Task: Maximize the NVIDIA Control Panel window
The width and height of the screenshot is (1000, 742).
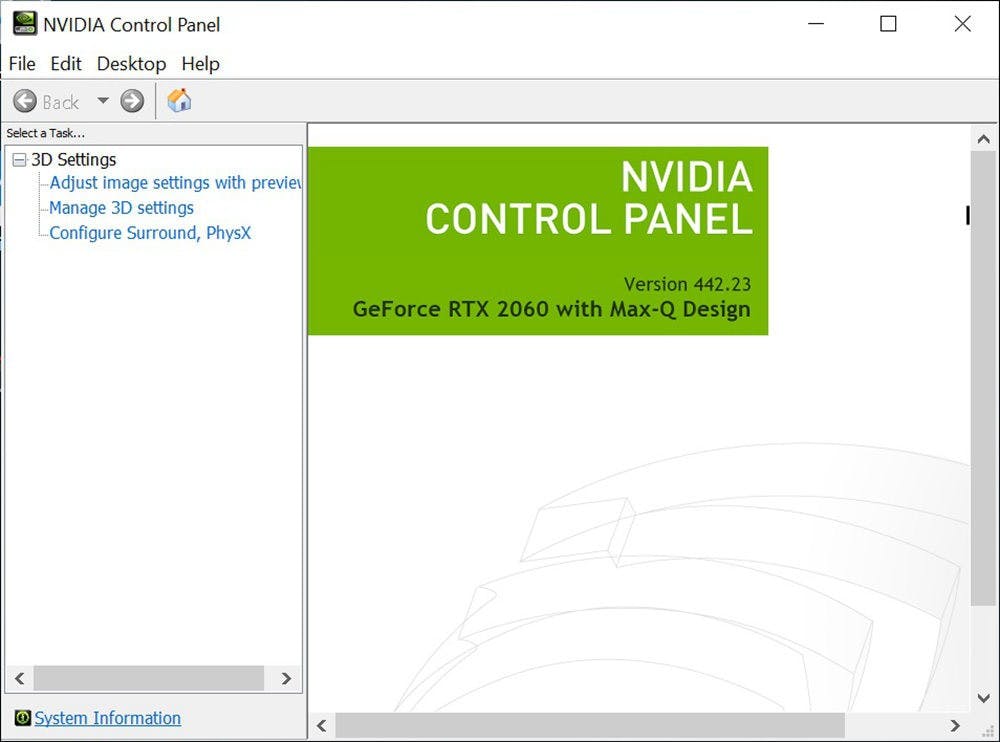Action: pos(888,24)
